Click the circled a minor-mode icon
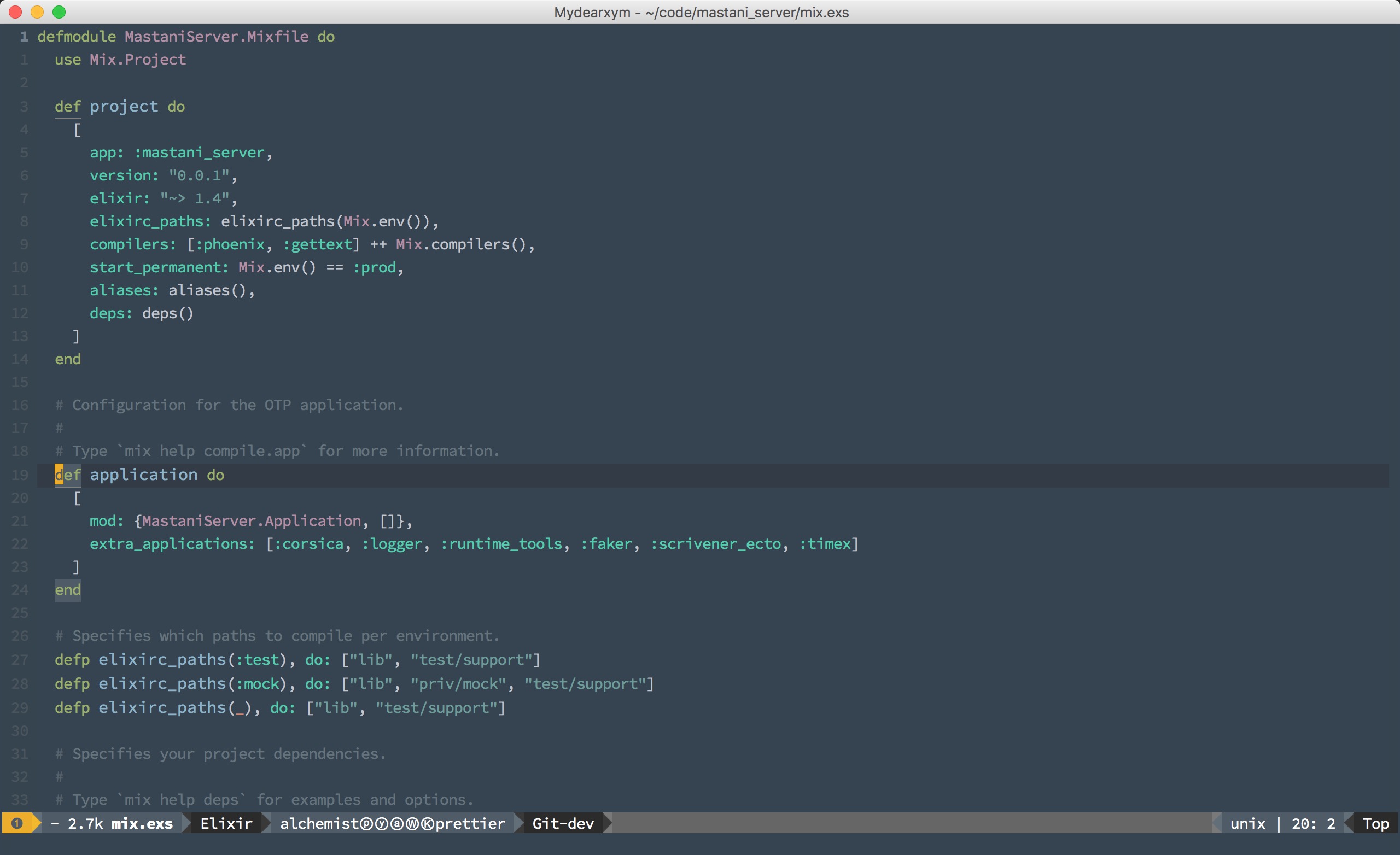1400x855 pixels. coord(397,824)
